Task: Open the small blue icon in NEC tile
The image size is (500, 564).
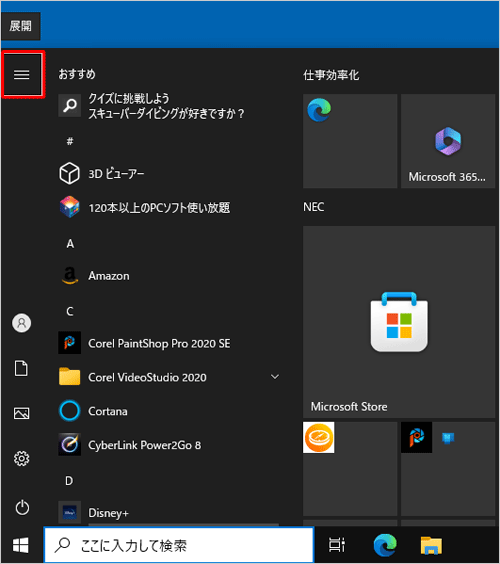Action: point(448,438)
